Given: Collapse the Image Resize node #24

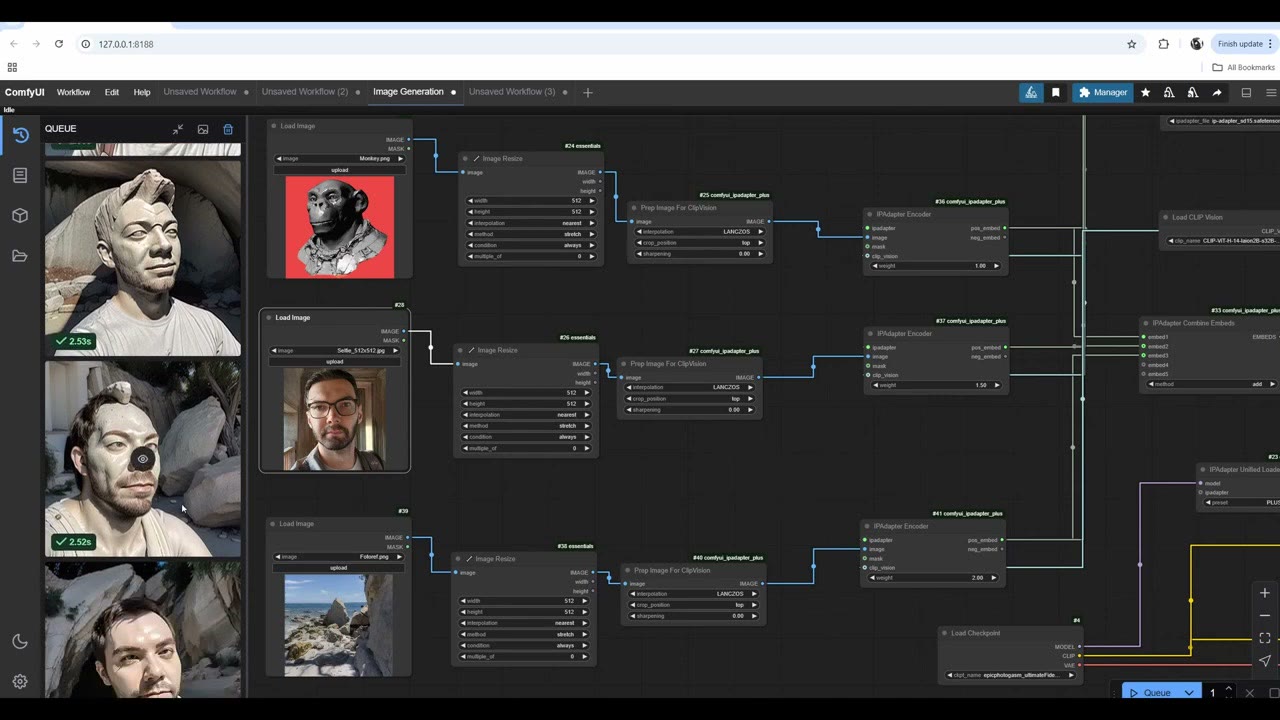Looking at the screenshot, I should coord(465,158).
